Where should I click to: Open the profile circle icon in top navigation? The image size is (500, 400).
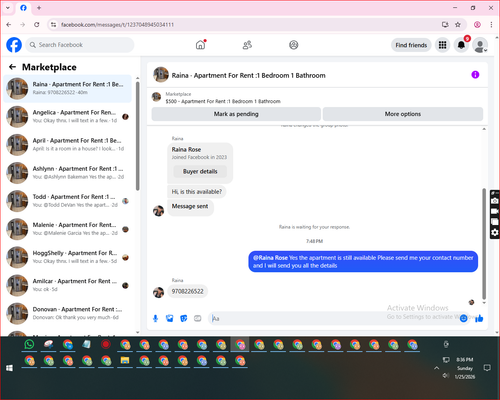click(x=294, y=45)
